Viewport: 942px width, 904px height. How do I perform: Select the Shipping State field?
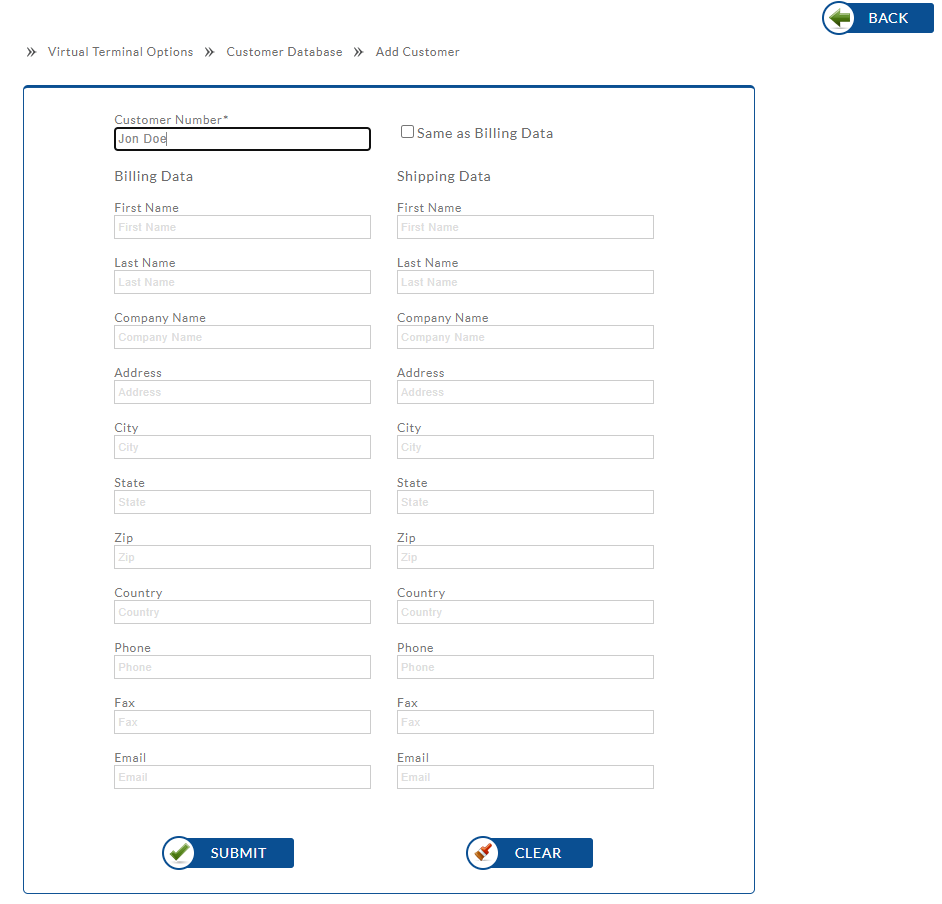[x=525, y=502]
